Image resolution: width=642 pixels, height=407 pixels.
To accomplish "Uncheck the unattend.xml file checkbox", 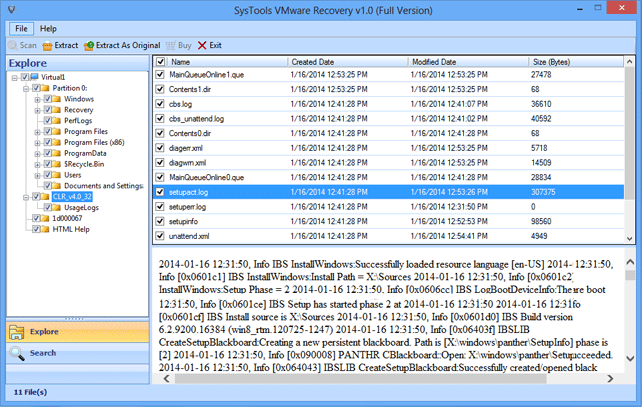I will [160, 236].
